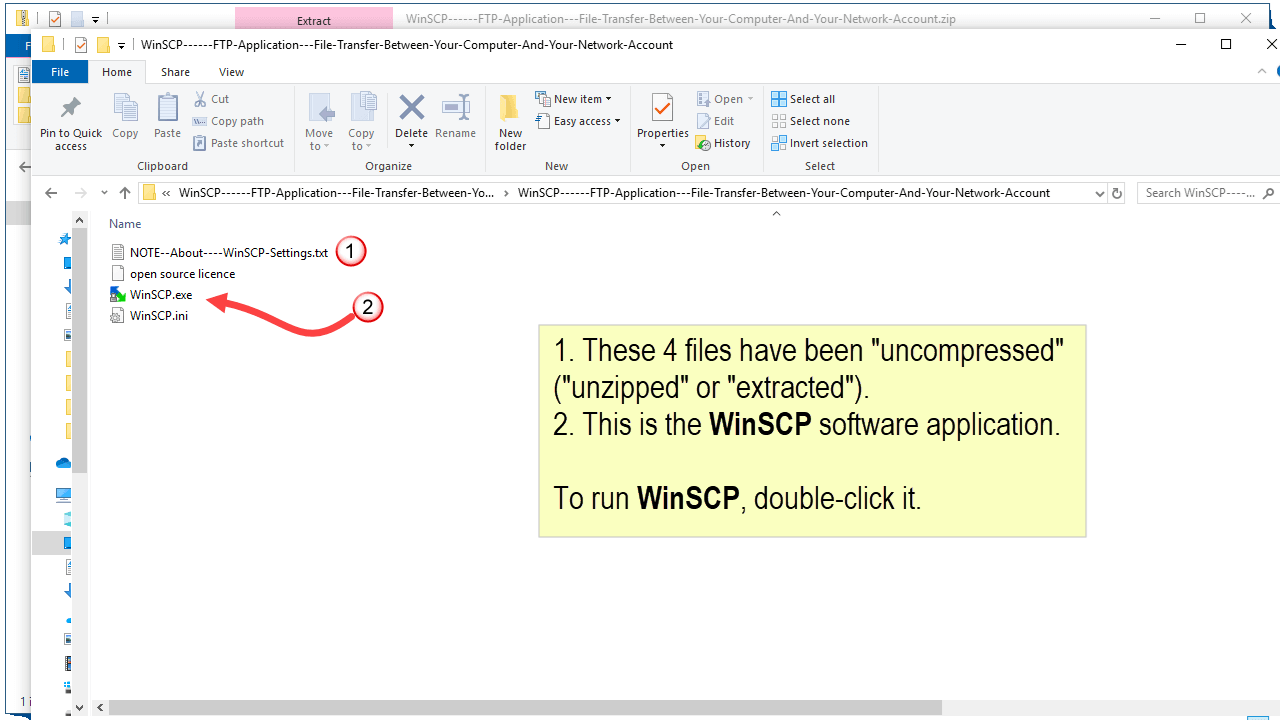Click Select none
The width and height of the screenshot is (1280, 720).
[810, 121]
